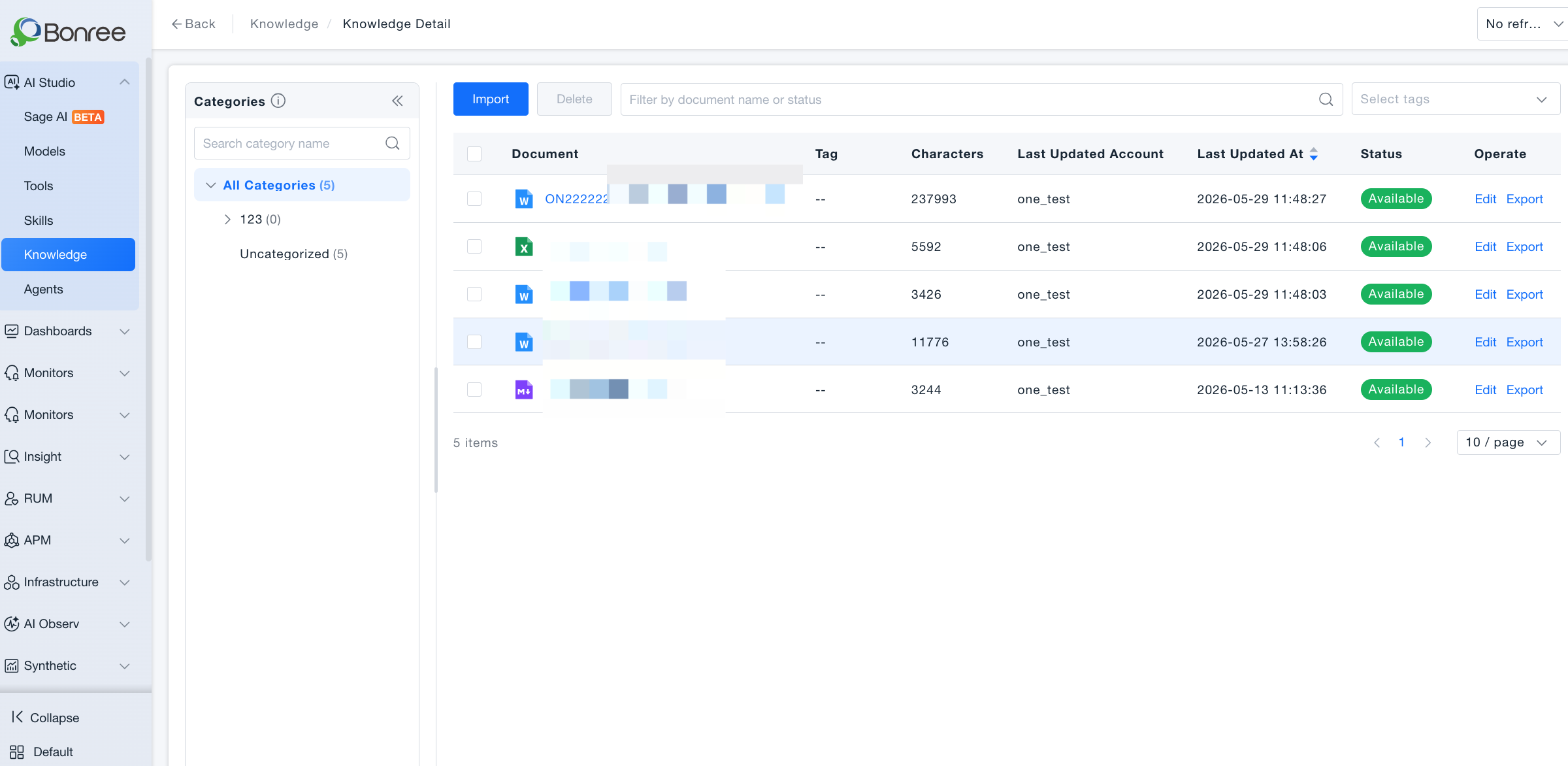1568x766 pixels.
Task: Click the Categories info icon
Action: [x=278, y=101]
